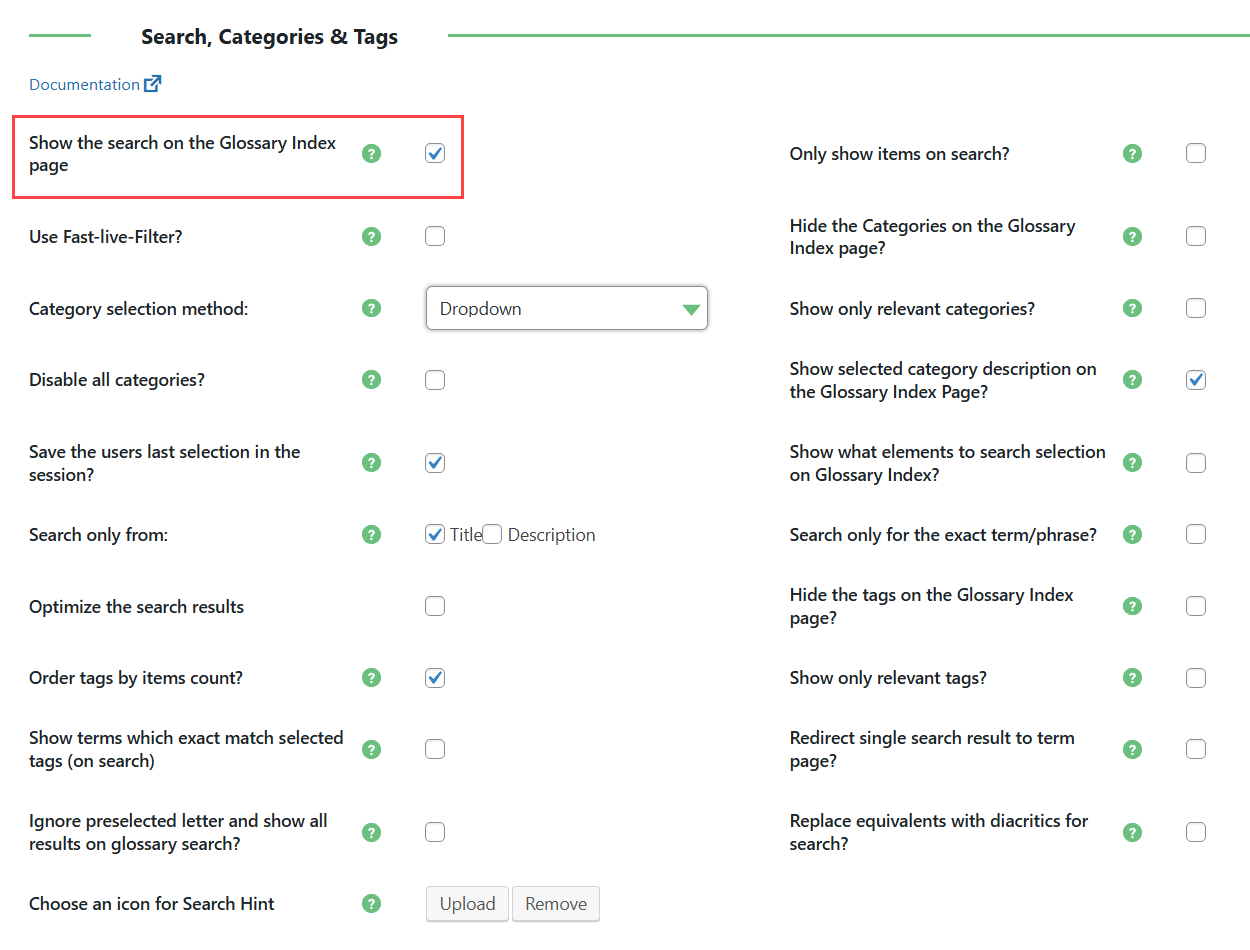Open help icon for Only show items on search
The width and height of the screenshot is (1250, 950).
(1132, 154)
